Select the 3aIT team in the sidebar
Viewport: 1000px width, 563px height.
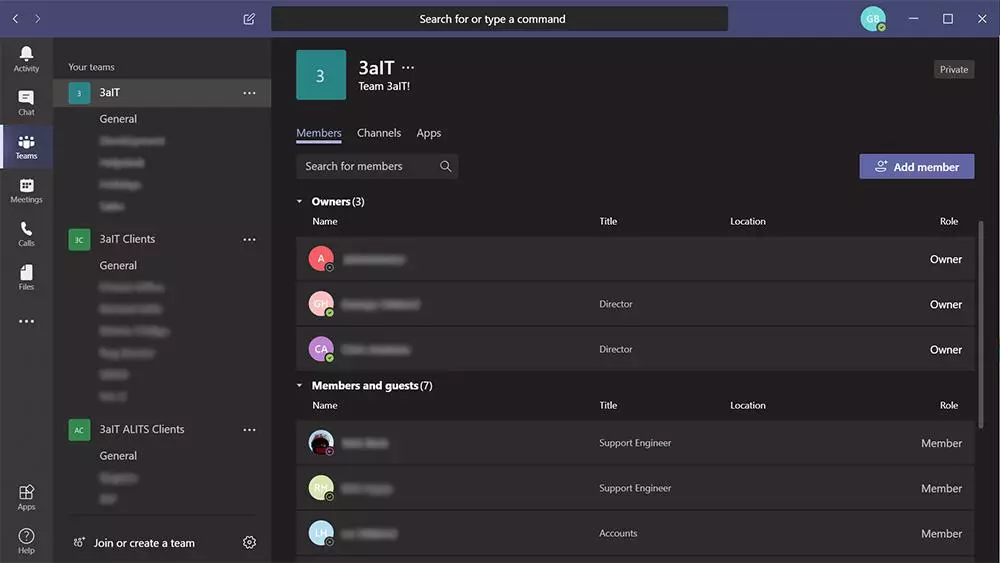pyautogui.click(x=162, y=93)
